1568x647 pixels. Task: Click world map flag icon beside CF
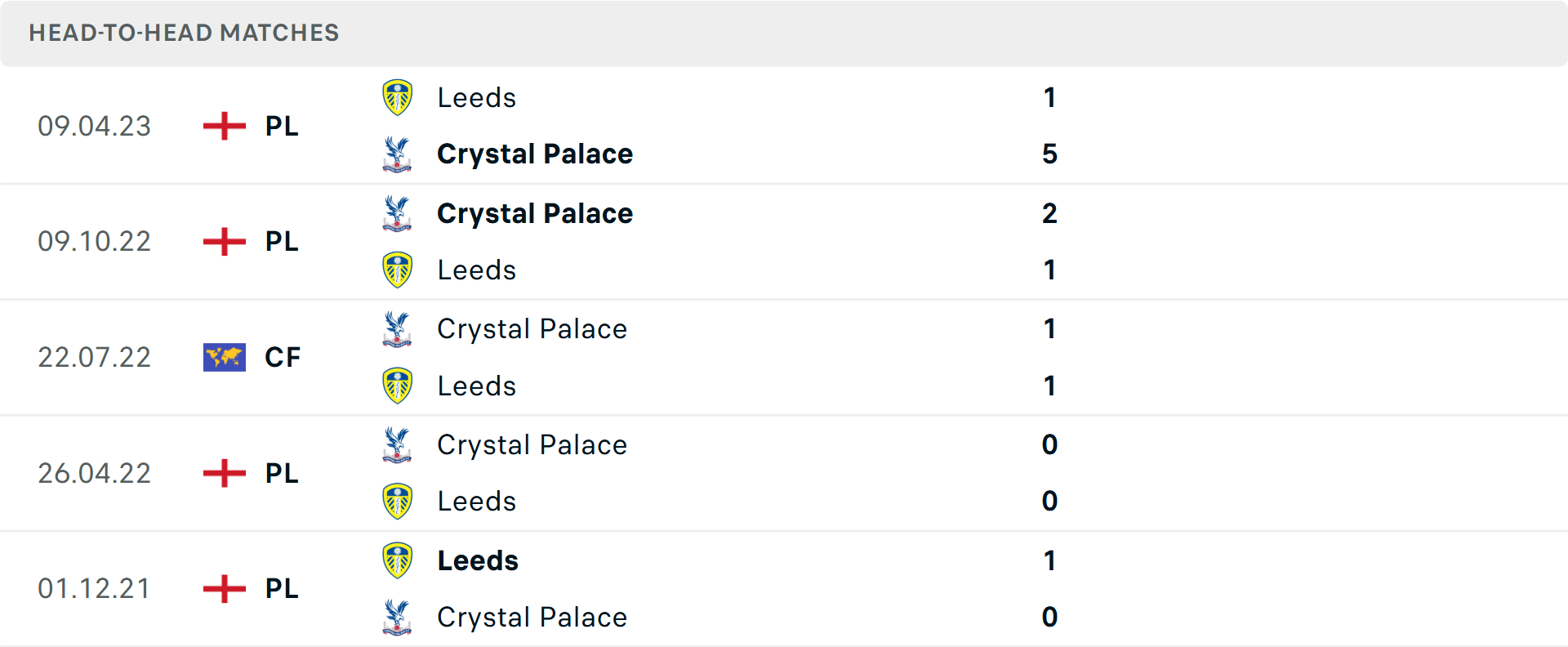(x=225, y=357)
